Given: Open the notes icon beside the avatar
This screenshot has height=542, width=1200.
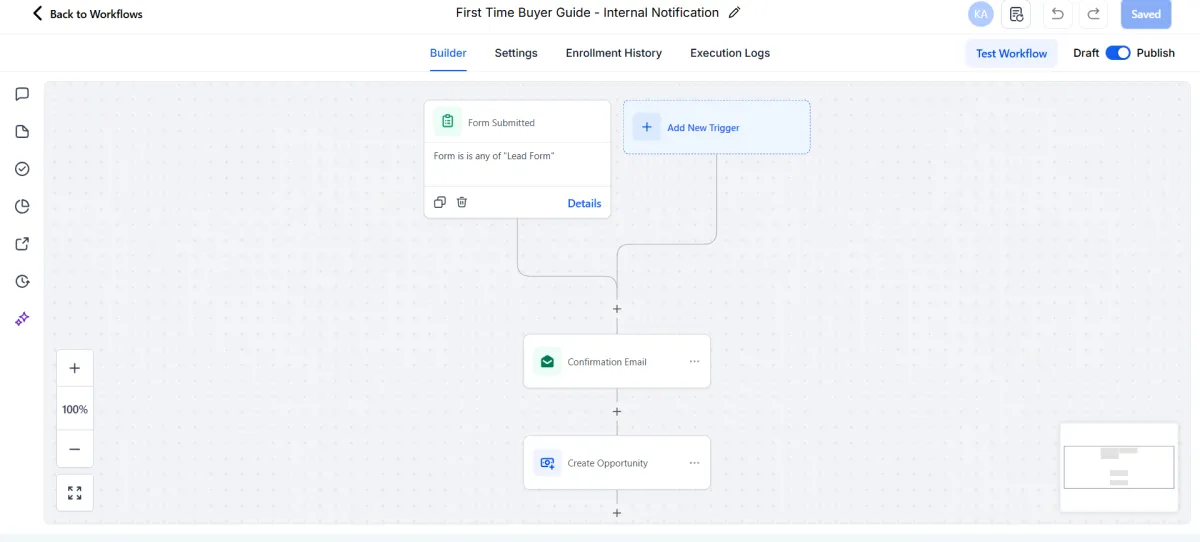Looking at the screenshot, I should tap(1016, 14).
